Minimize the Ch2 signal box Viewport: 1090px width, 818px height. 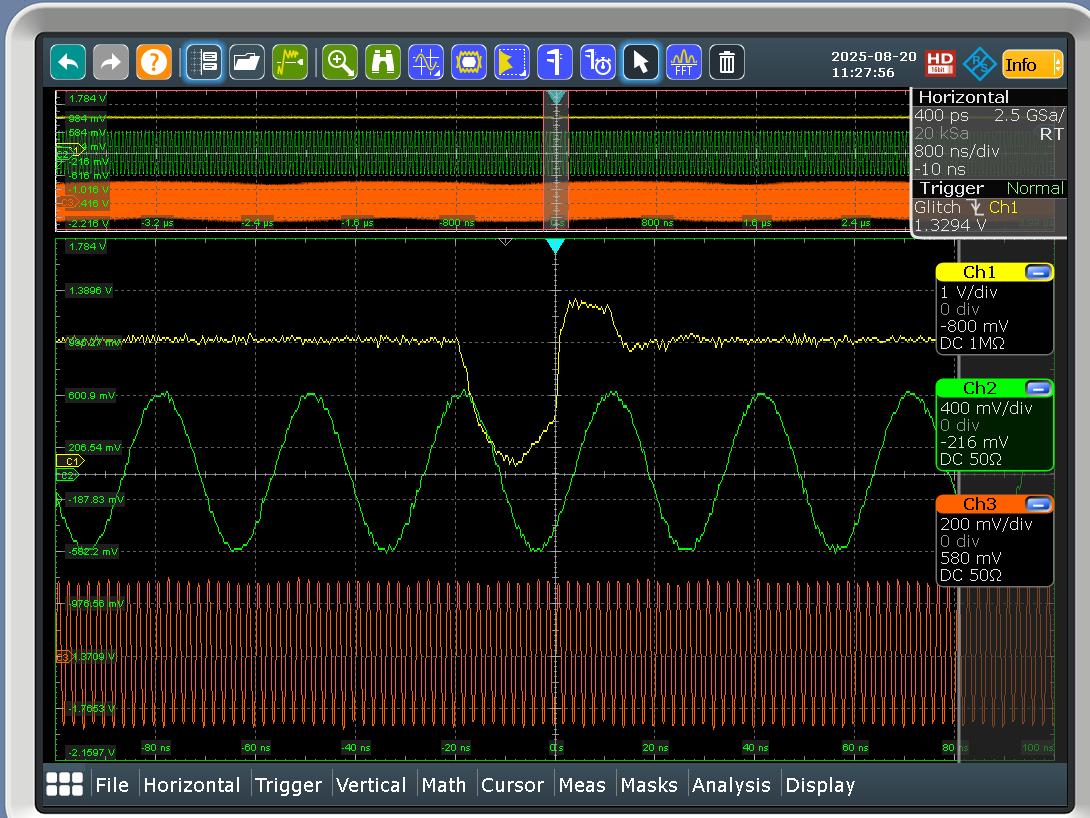(1037, 389)
